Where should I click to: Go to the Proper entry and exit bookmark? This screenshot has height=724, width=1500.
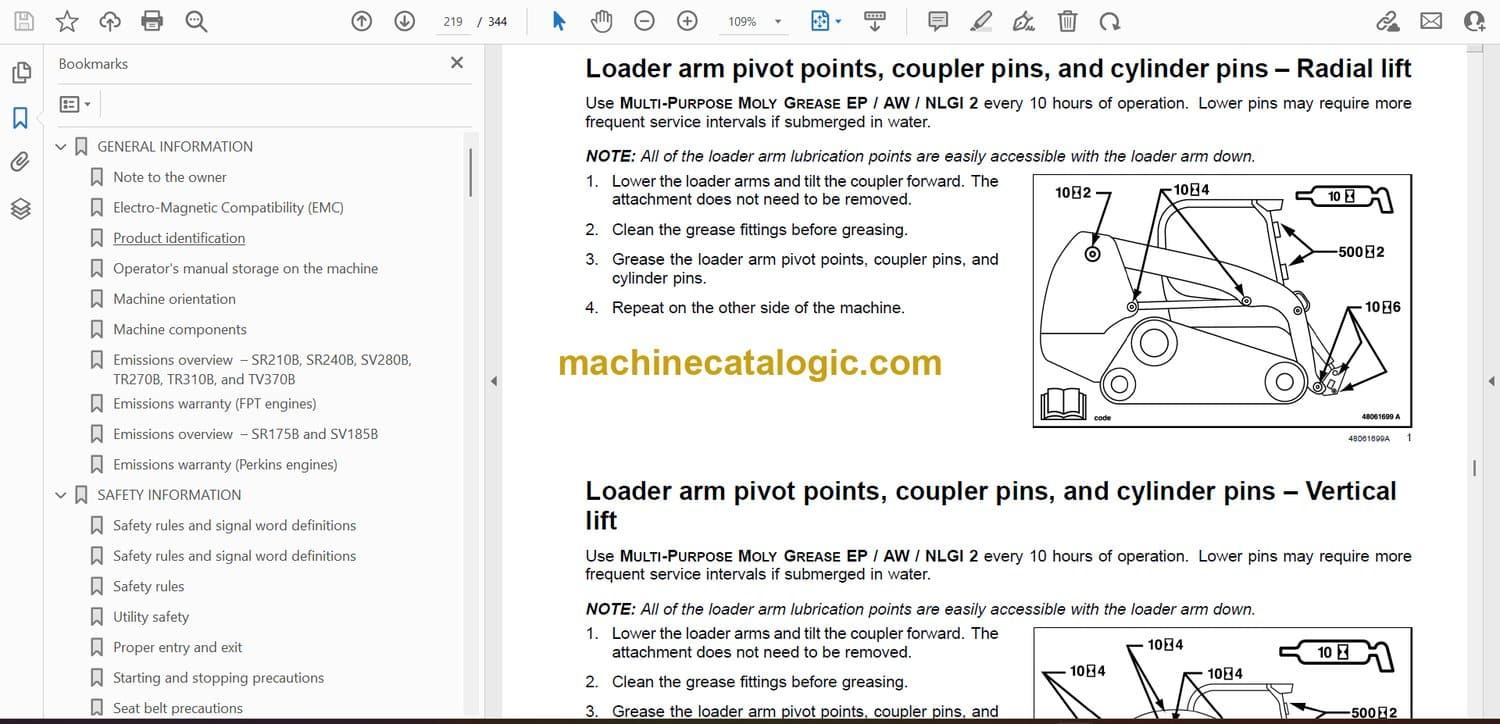tap(178, 647)
